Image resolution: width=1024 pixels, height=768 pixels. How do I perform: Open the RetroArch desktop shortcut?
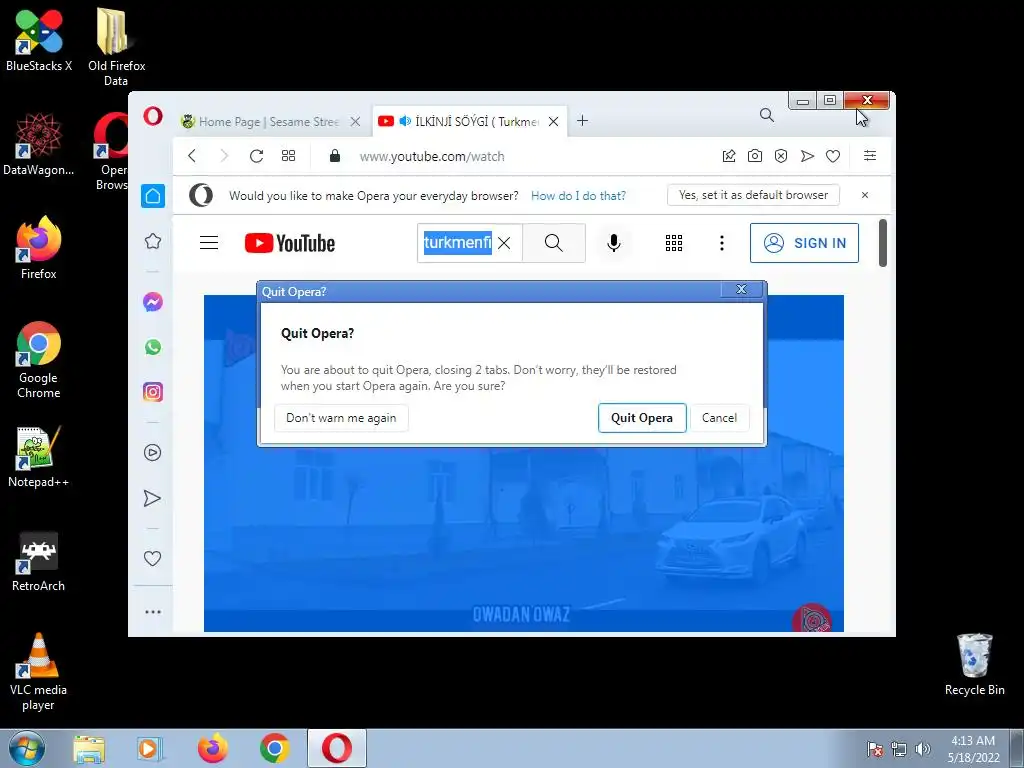coord(39,561)
